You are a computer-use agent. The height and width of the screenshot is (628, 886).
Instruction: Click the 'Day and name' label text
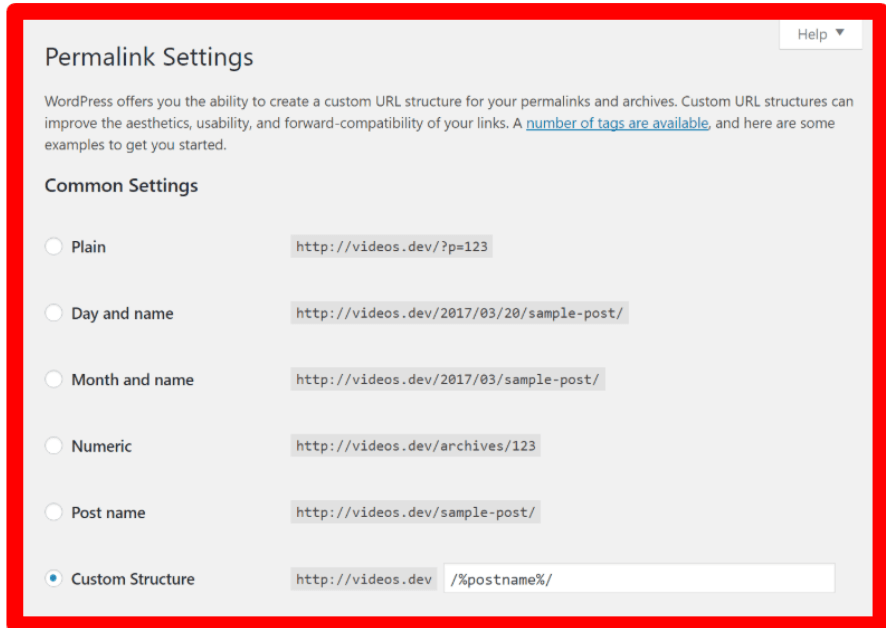click(x=122, y=313)
